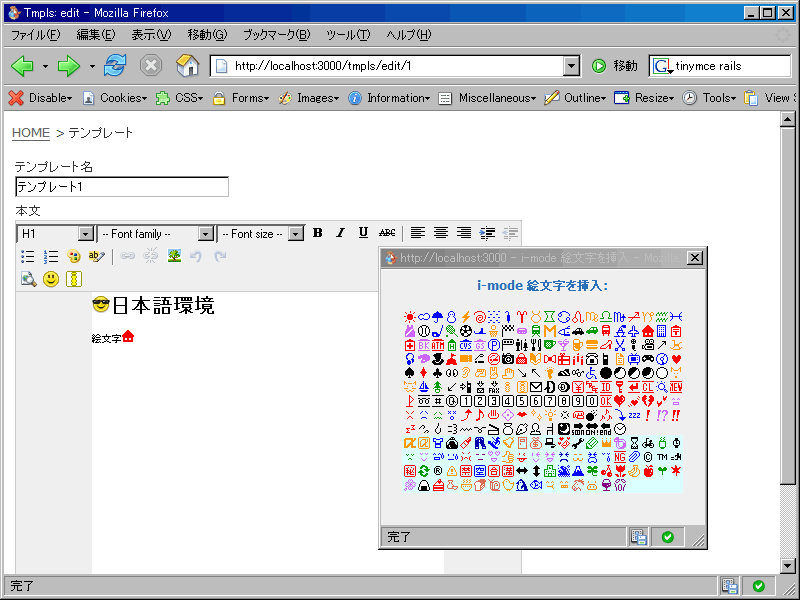800x600 pixels.
Task: Open the Resize dropdown menu
Action: click(x=644, y=98)
